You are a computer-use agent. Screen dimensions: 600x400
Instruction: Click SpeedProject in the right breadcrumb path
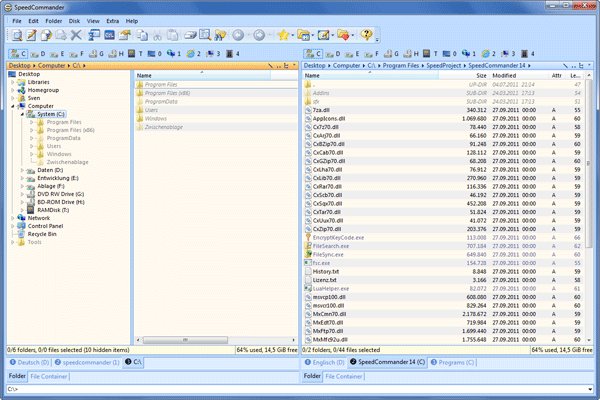[x=443, y=65]
